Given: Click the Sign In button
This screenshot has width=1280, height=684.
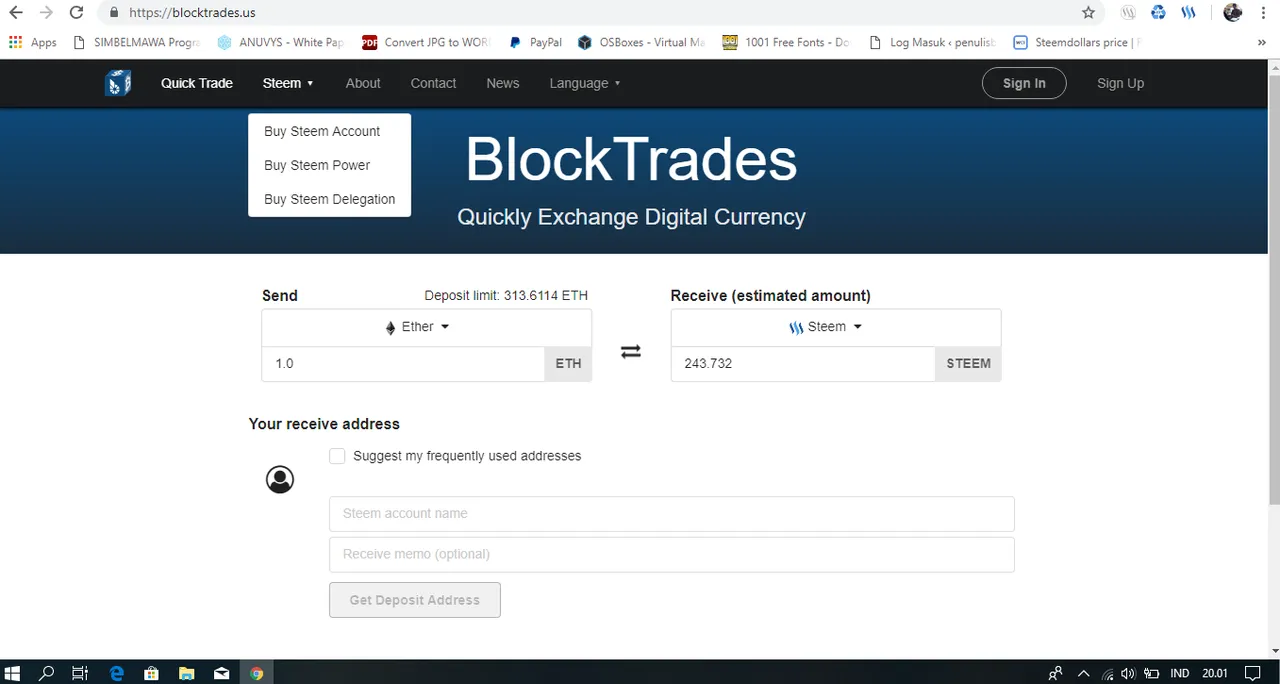Looking at the screenshot, I should (1024, 83).
